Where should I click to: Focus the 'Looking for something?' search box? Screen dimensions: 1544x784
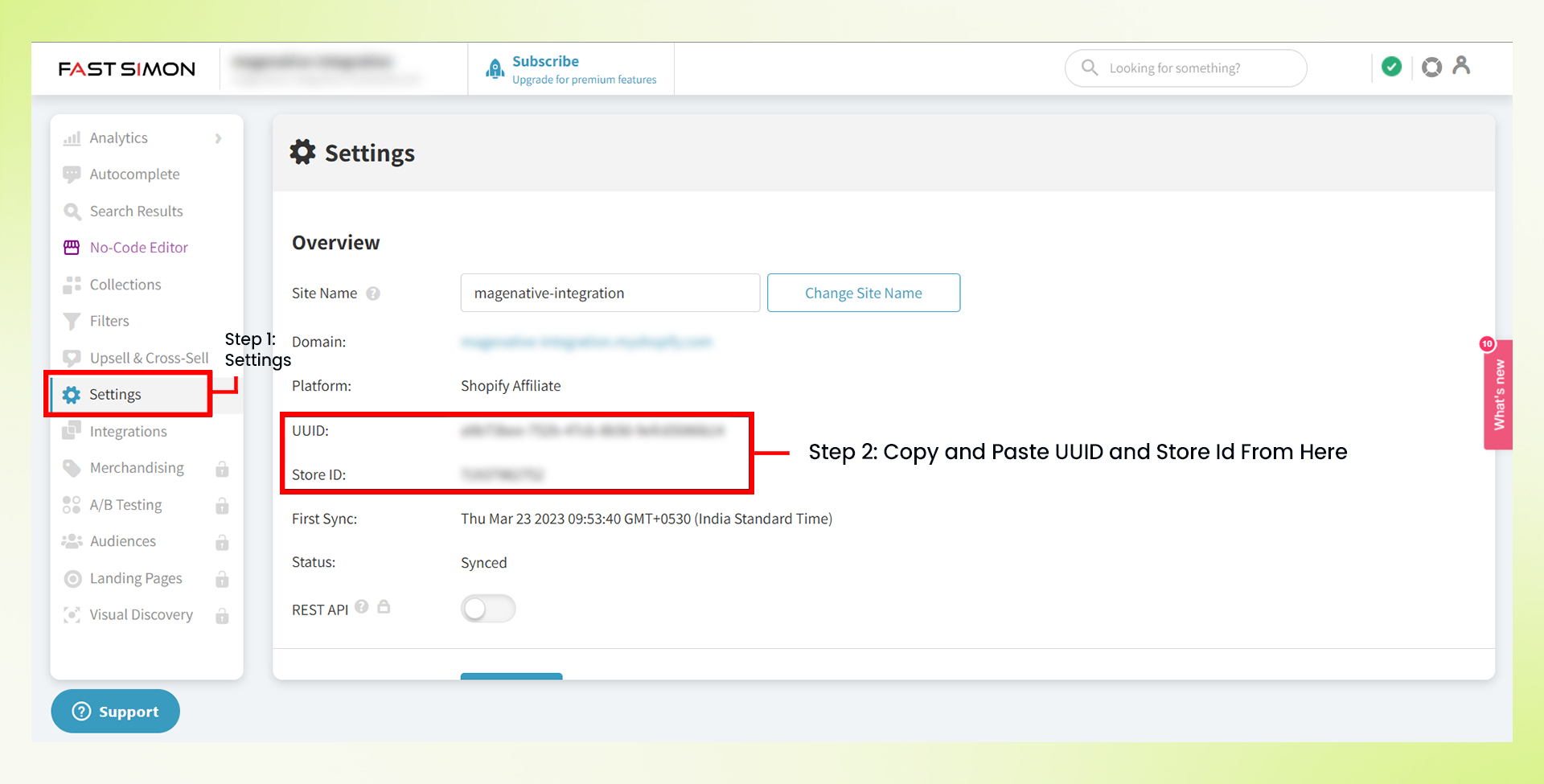(x=1198, y=68)
